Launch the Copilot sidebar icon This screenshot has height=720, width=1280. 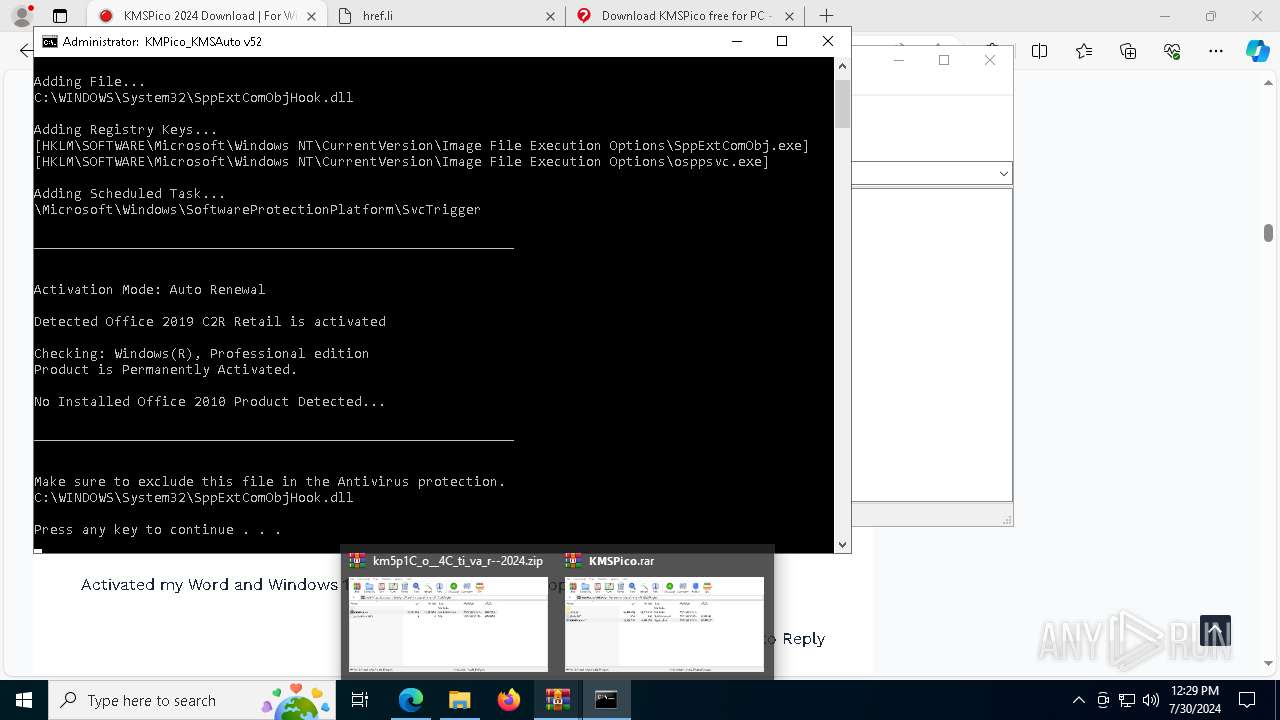pyautogui.click(x=1257, y=51)
